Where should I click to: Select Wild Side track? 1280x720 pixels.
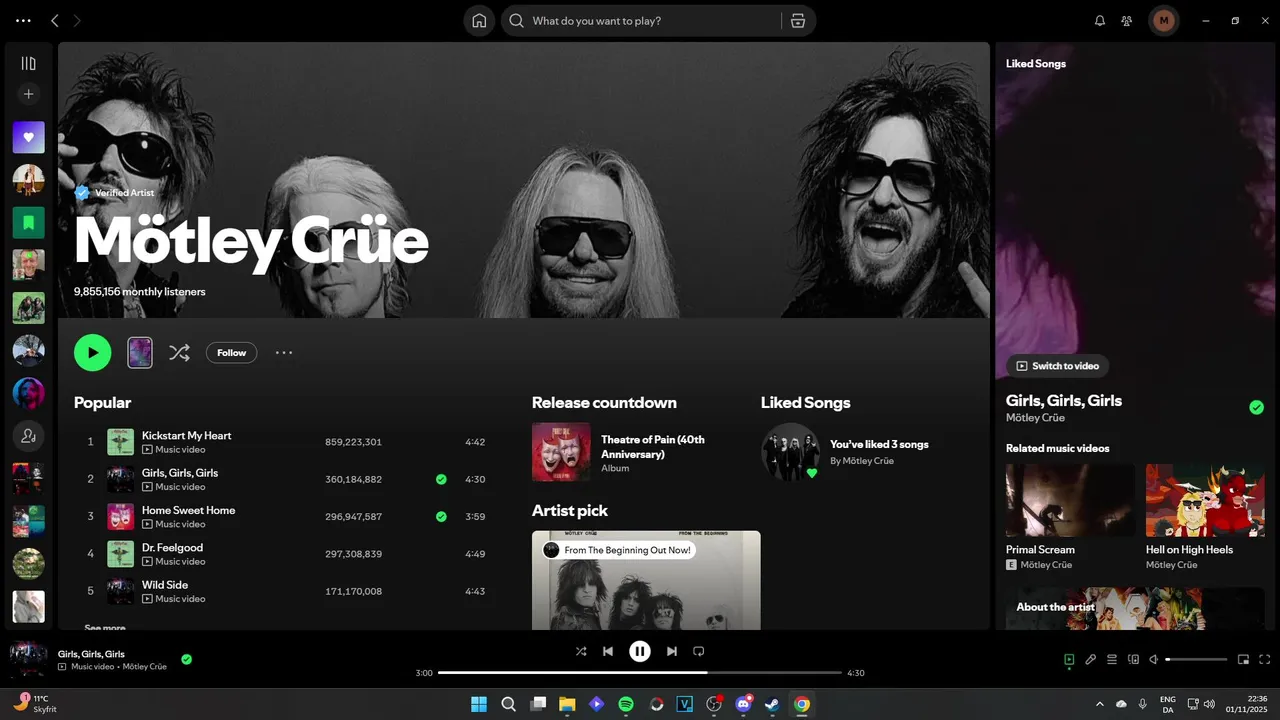click(285, 591)
